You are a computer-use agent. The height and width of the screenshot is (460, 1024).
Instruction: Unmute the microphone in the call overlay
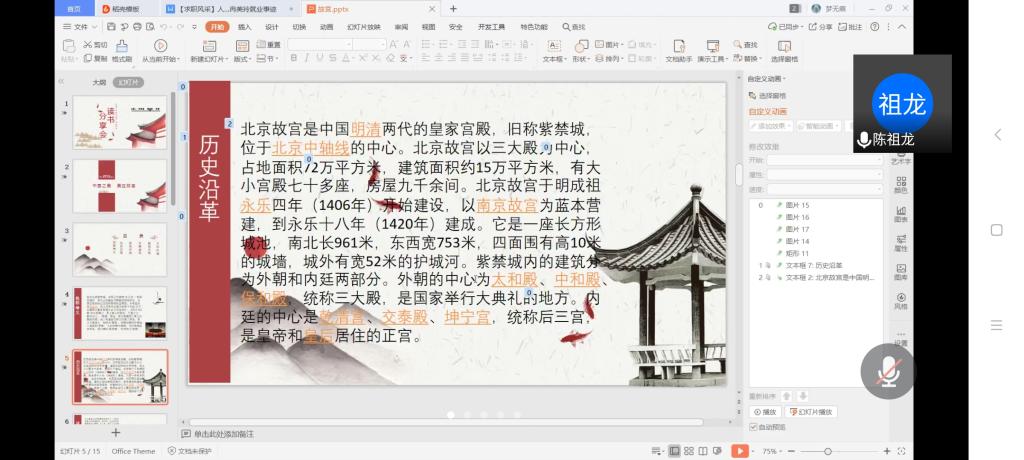click(887, 371)
